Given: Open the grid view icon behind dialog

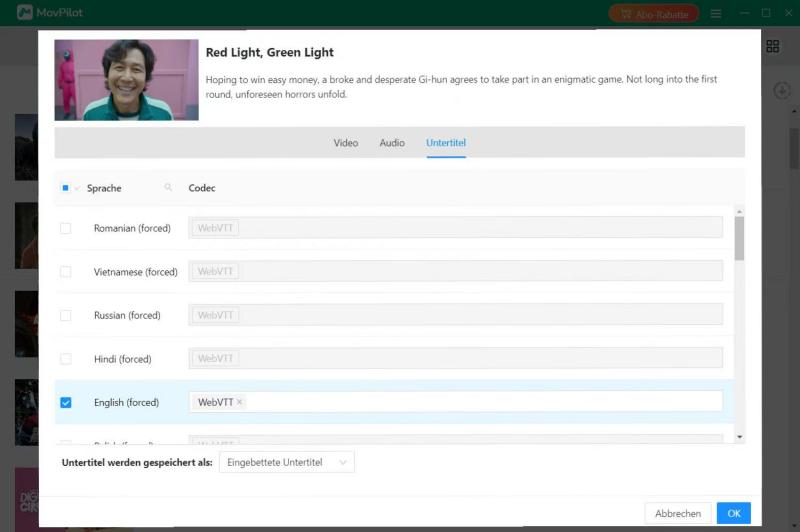Looking at the screenshot, I should (x=772, y=46).
